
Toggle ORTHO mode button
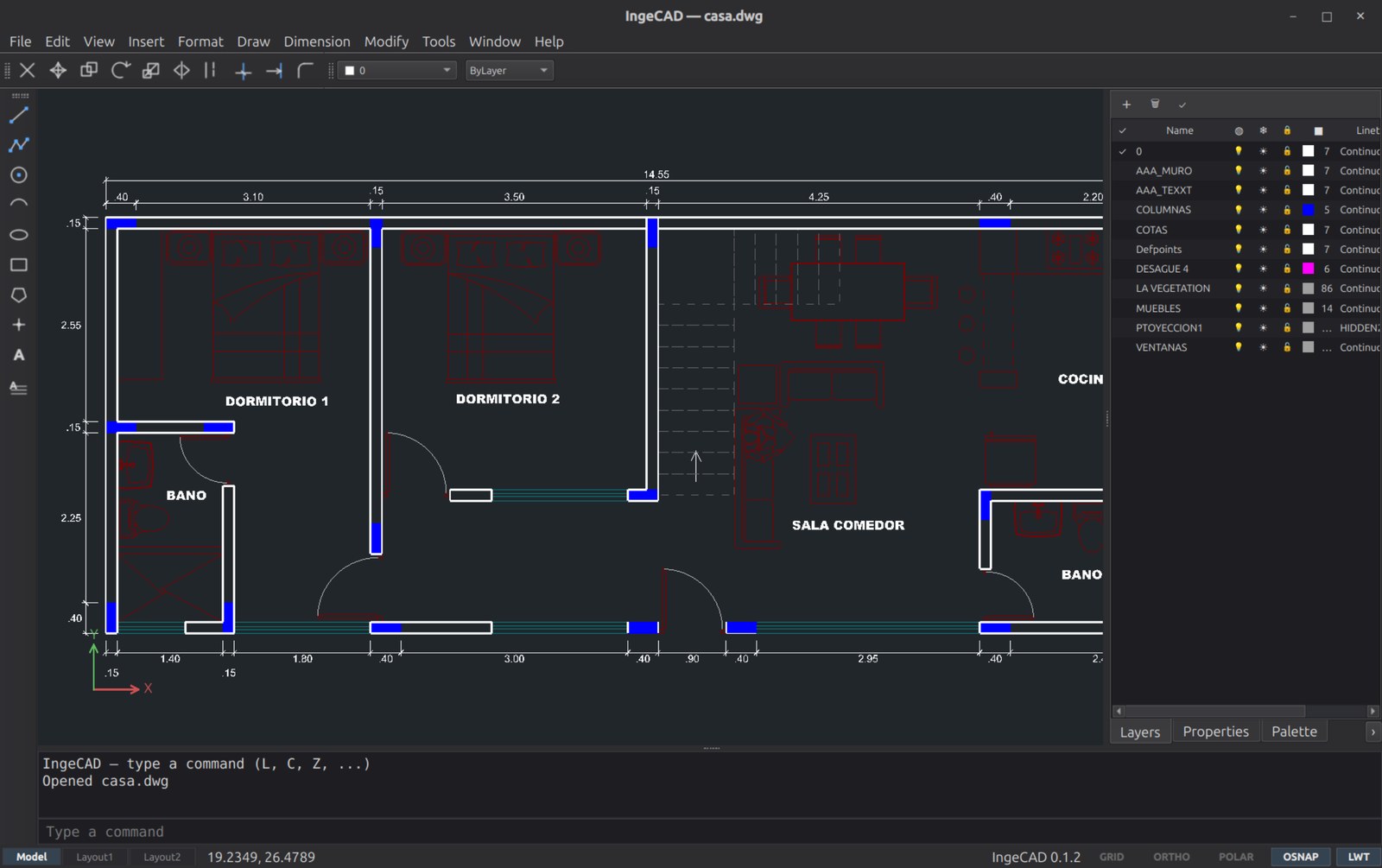(x=1171, y=857)
